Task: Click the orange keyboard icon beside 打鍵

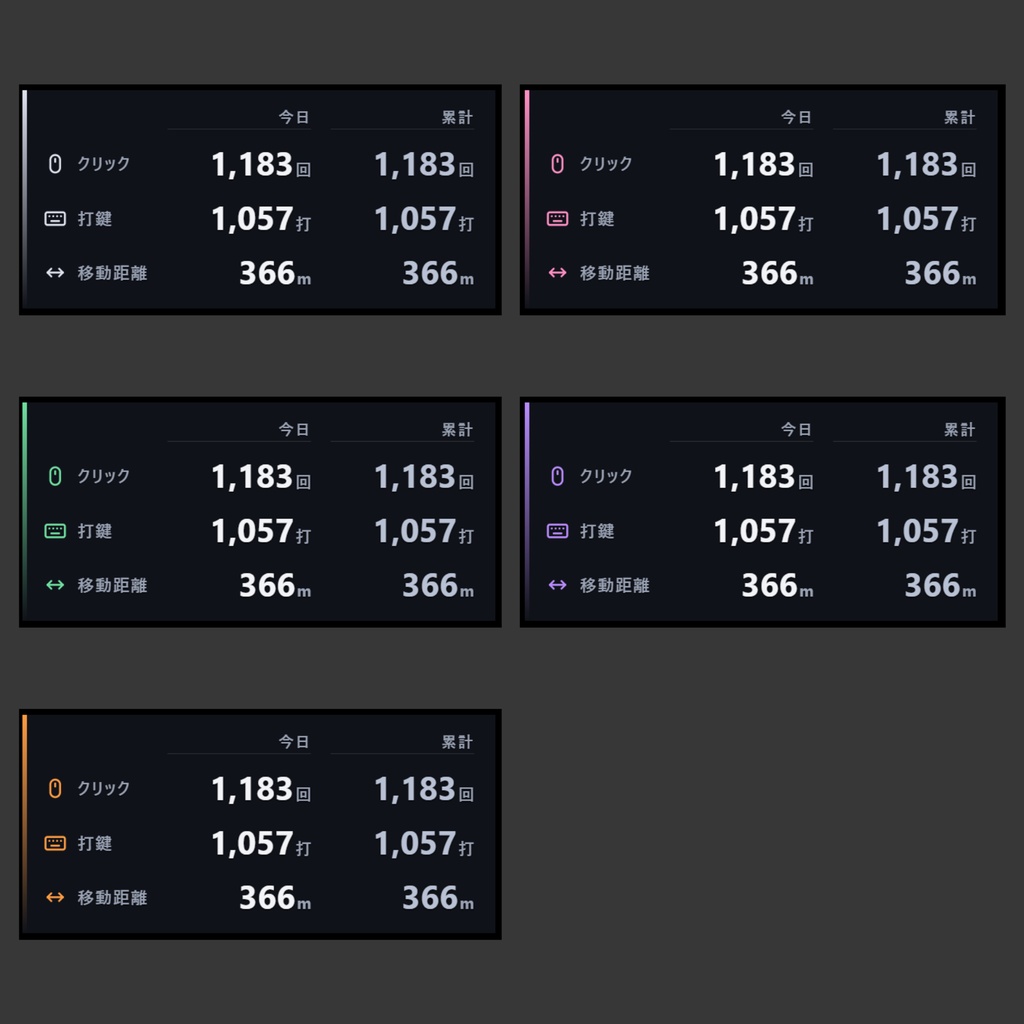Action: [x=55, y=843]
